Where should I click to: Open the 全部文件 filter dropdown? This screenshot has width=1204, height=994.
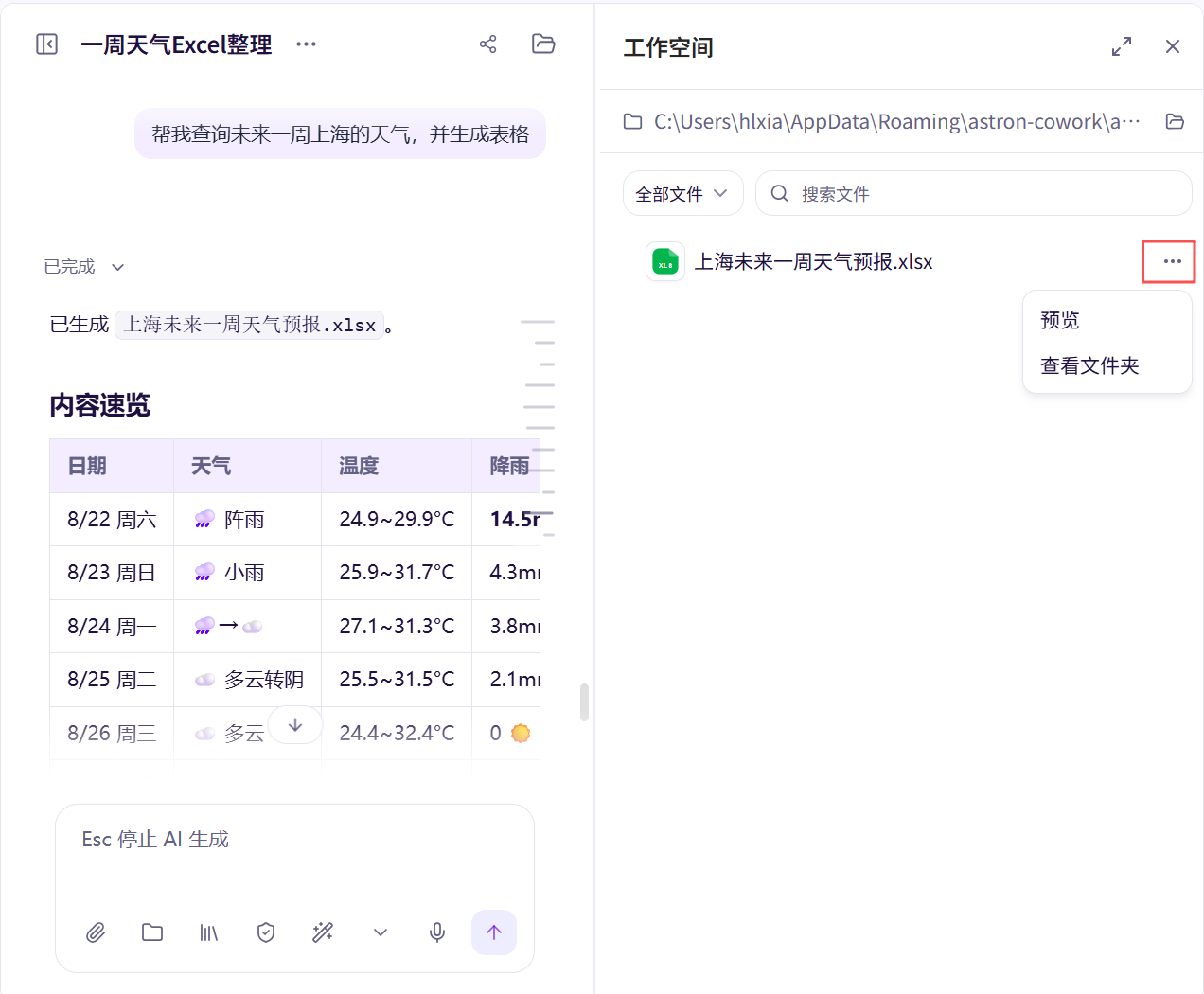click(x=682, y=193)
